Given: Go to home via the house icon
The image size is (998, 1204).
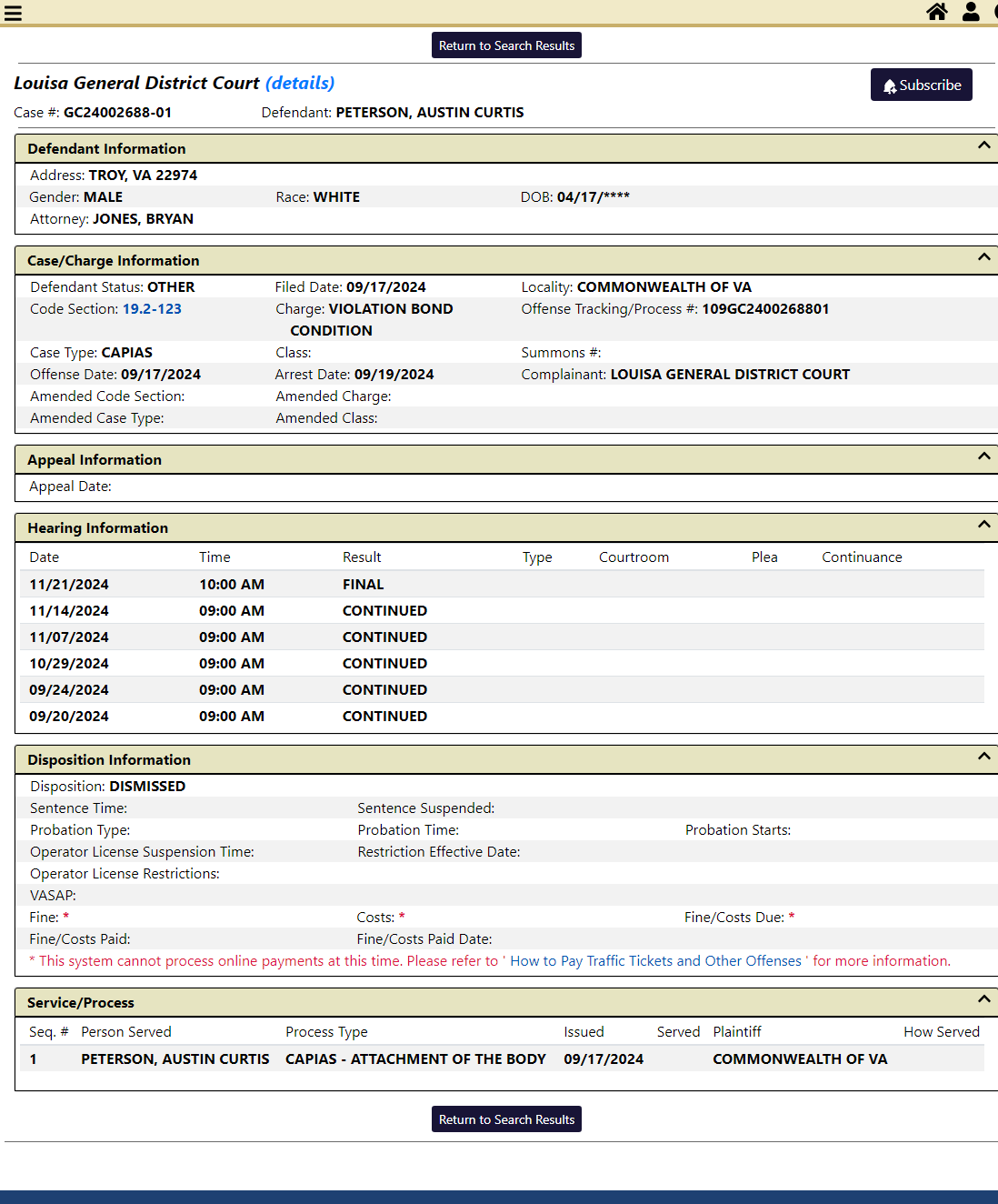Looking at the screenshot, I should [x=937, y=11].
